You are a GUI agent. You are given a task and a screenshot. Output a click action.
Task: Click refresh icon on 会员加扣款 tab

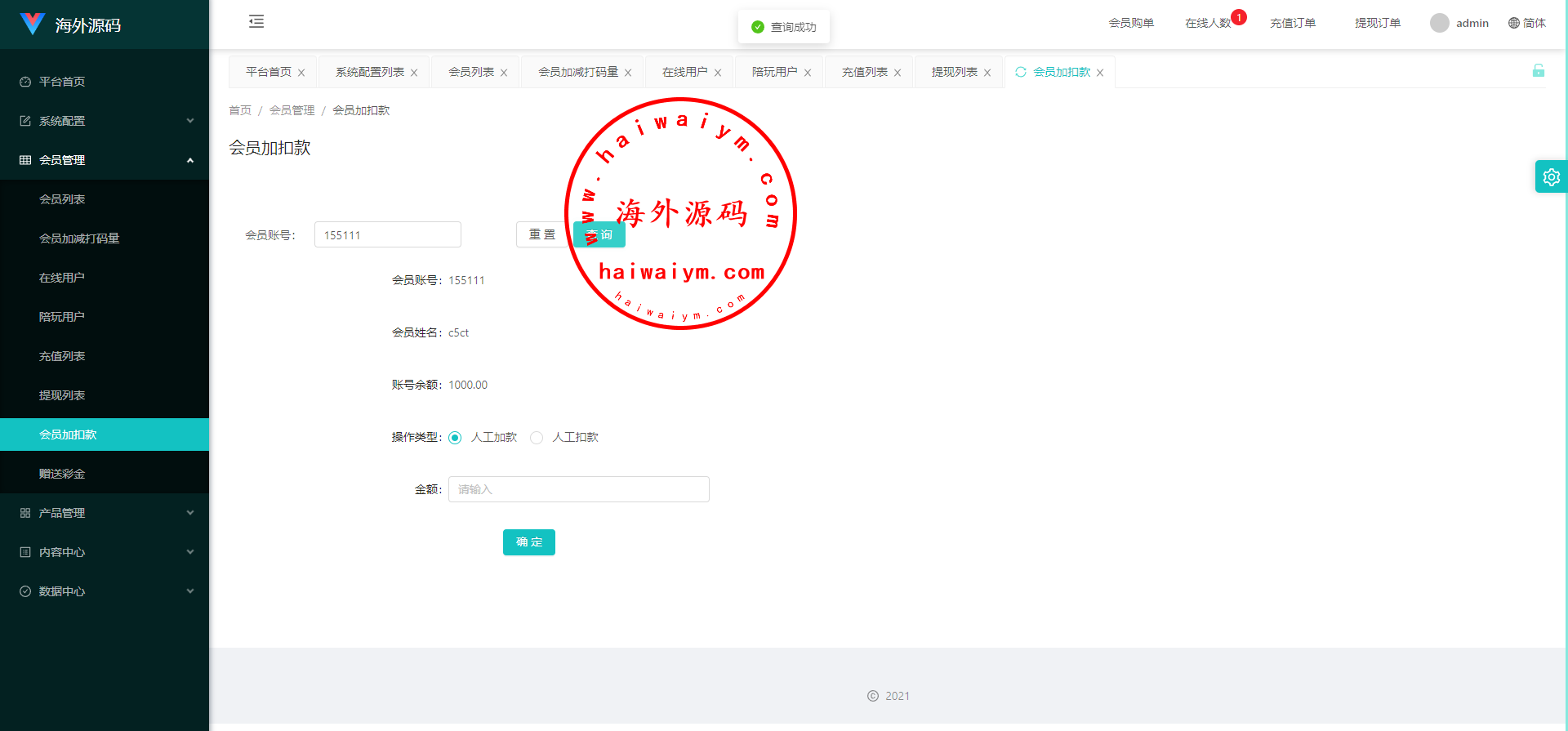[1020, 72]
